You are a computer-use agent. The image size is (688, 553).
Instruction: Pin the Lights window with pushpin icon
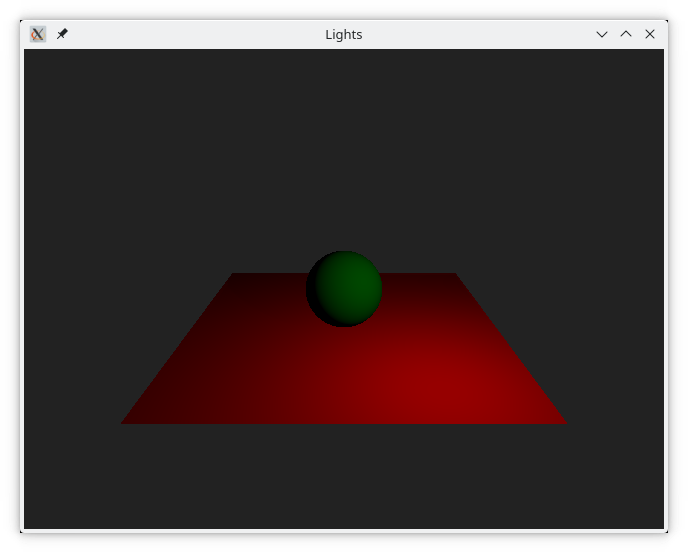coord(62,34)
